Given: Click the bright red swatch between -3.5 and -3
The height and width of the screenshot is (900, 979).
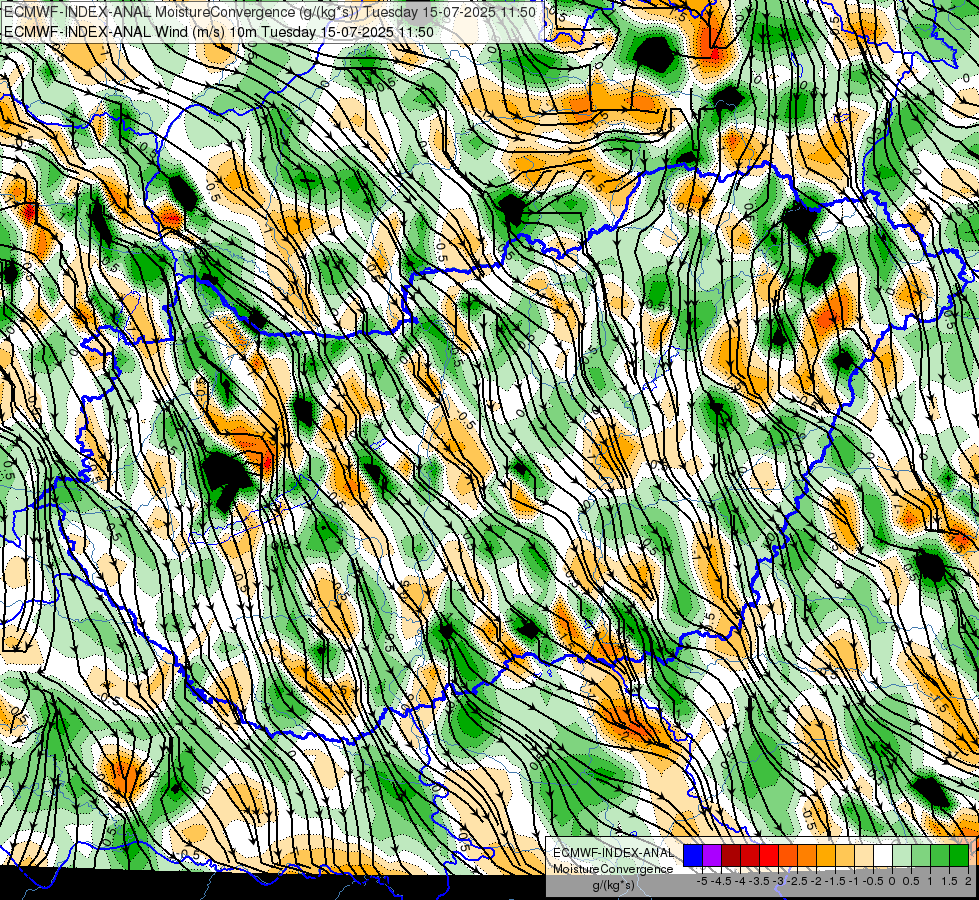Looking at the screenshot, I should point(769,855).
